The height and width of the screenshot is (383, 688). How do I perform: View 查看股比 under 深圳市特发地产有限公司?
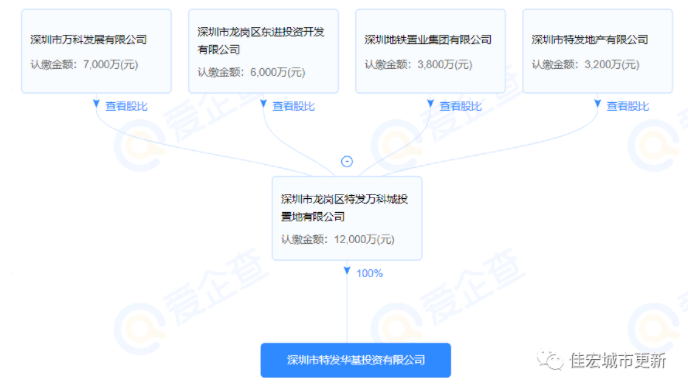tap(628, 106)
